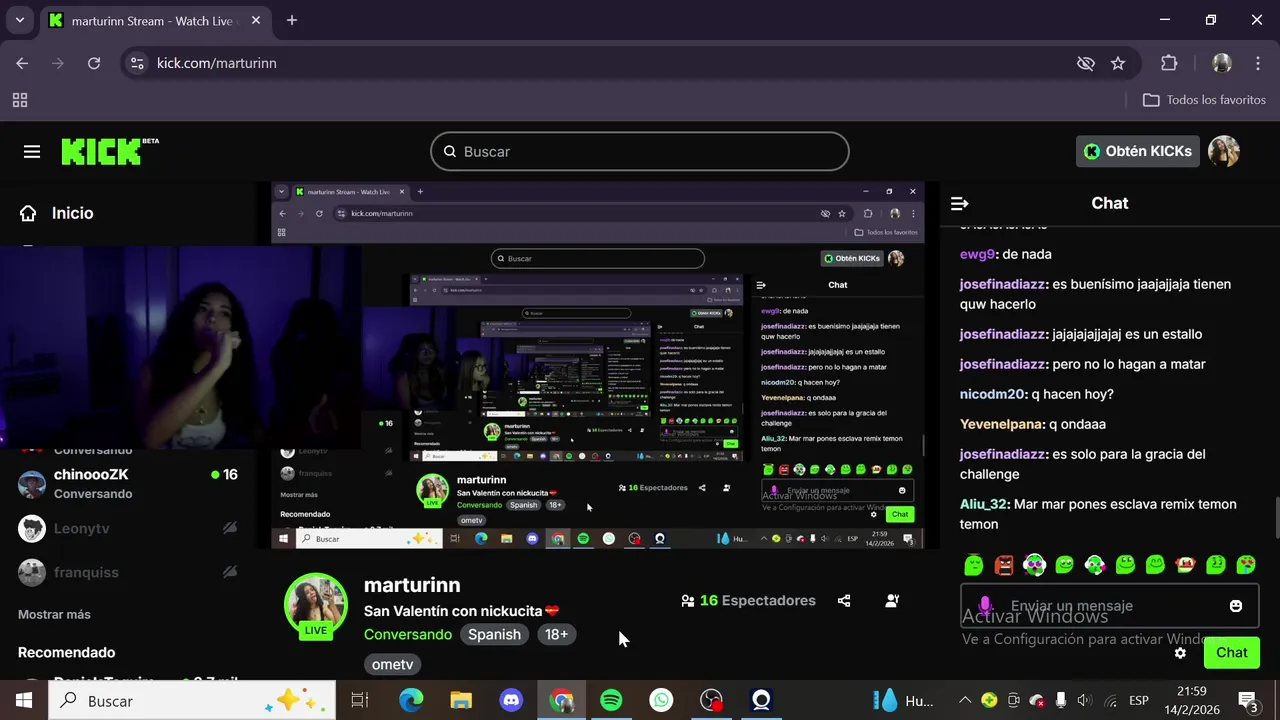Open the Leonytv channel in the sidebar
Viewport: 1280px width, 720px height.
point(128,528)
